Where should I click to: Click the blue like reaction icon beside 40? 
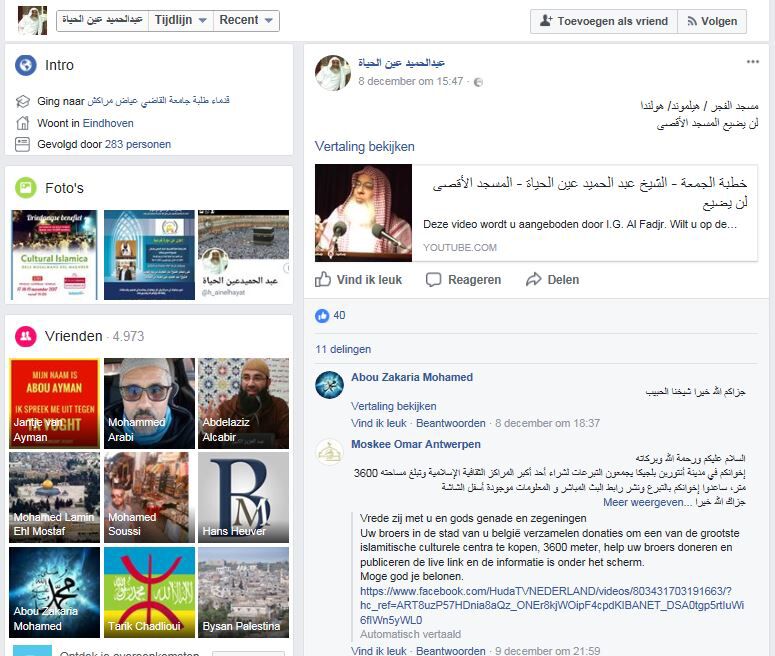point(322,315)
